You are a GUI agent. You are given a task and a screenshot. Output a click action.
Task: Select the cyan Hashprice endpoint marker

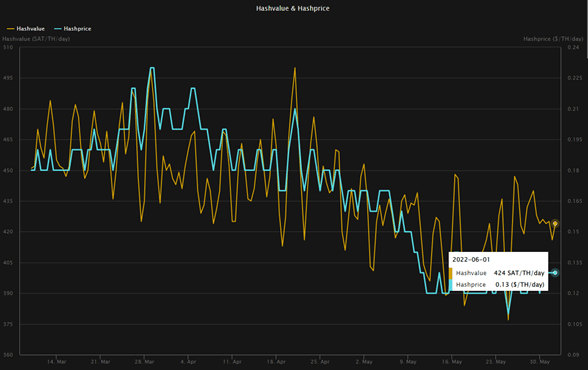coord(555,273)
